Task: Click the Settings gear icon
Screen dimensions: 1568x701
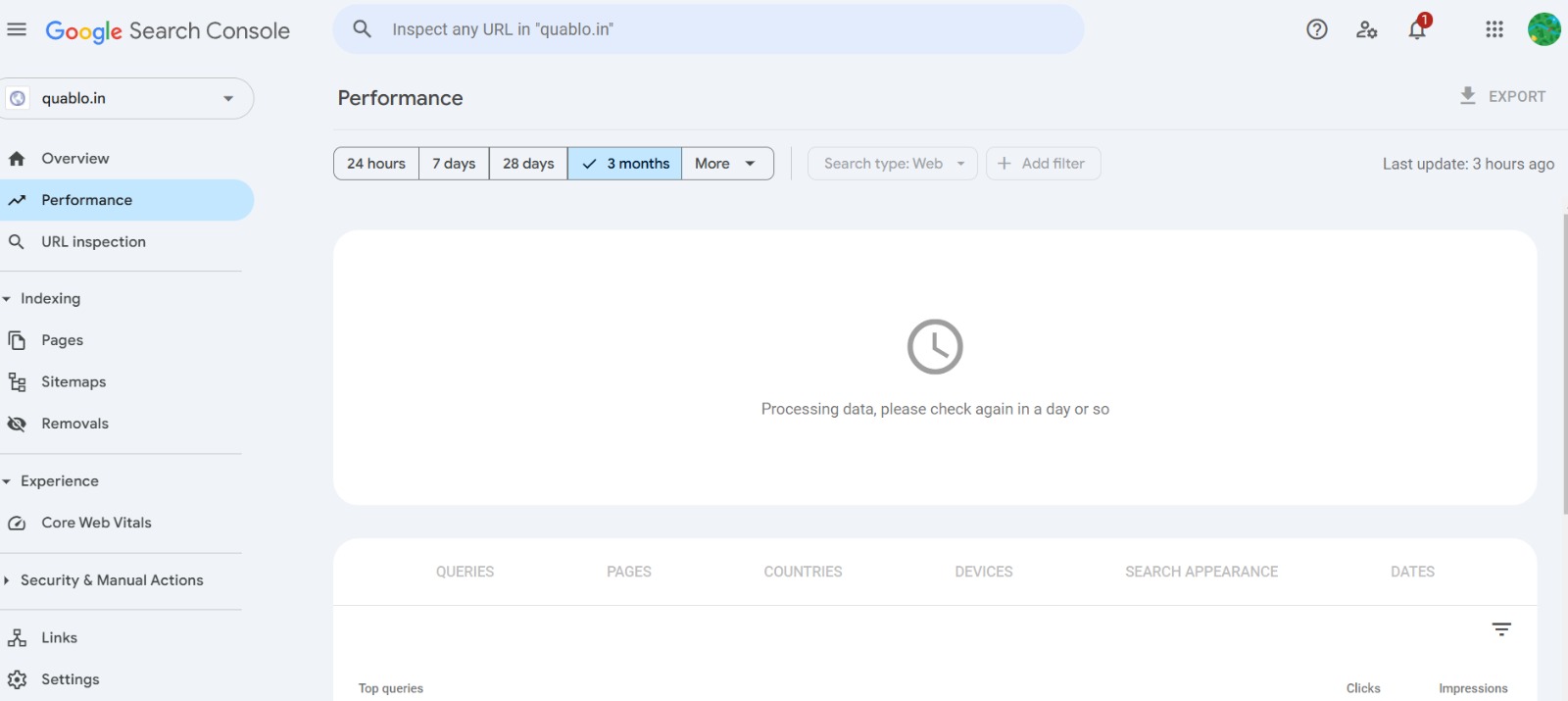Action: (x=17, y=679)
